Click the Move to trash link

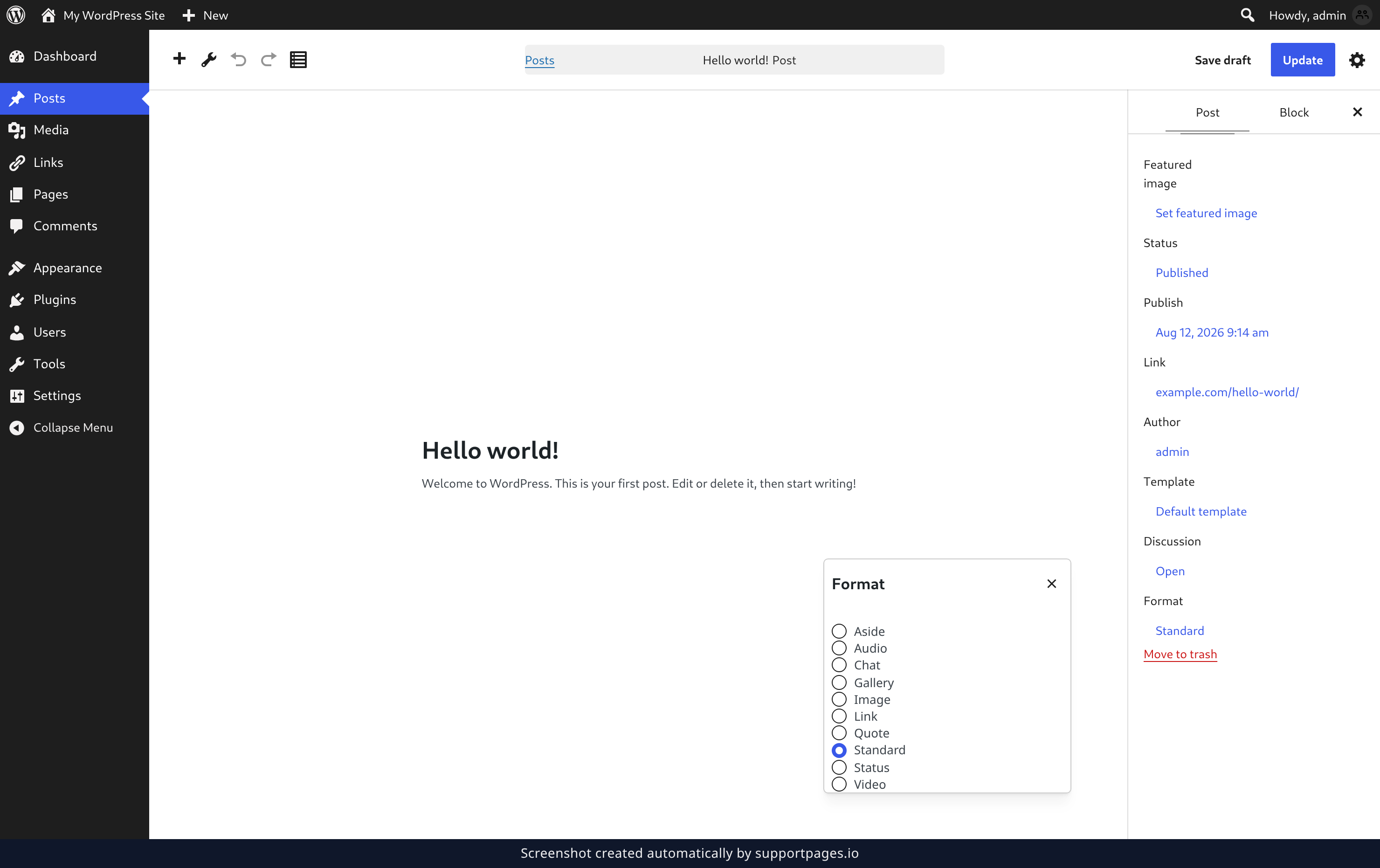[x=1180, y=654]
